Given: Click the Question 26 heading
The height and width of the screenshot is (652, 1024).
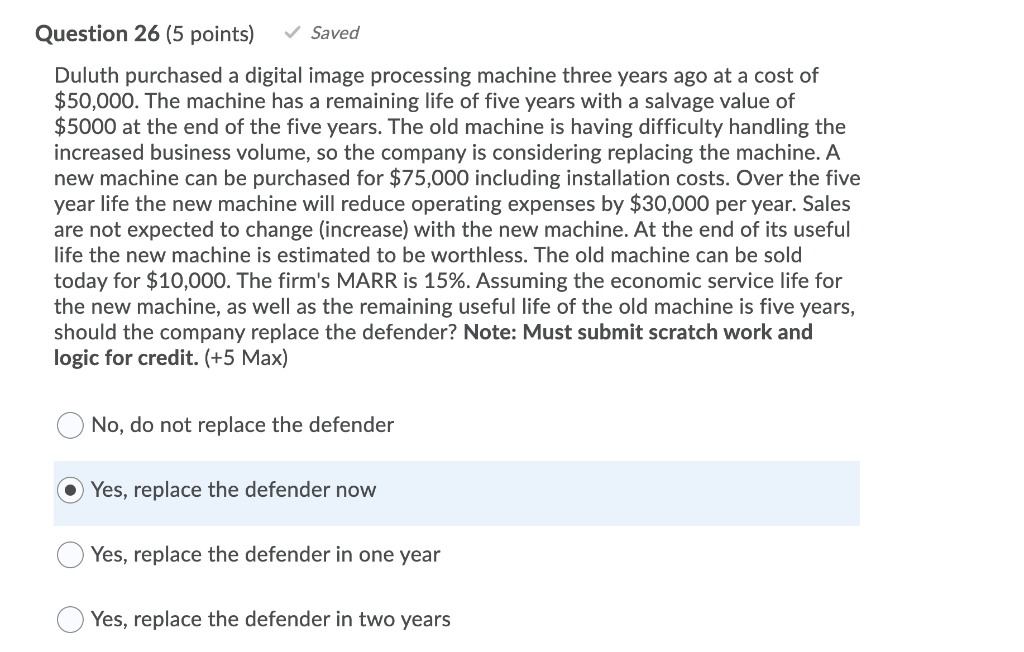Looking at the screenshot, I should [100, 33].
